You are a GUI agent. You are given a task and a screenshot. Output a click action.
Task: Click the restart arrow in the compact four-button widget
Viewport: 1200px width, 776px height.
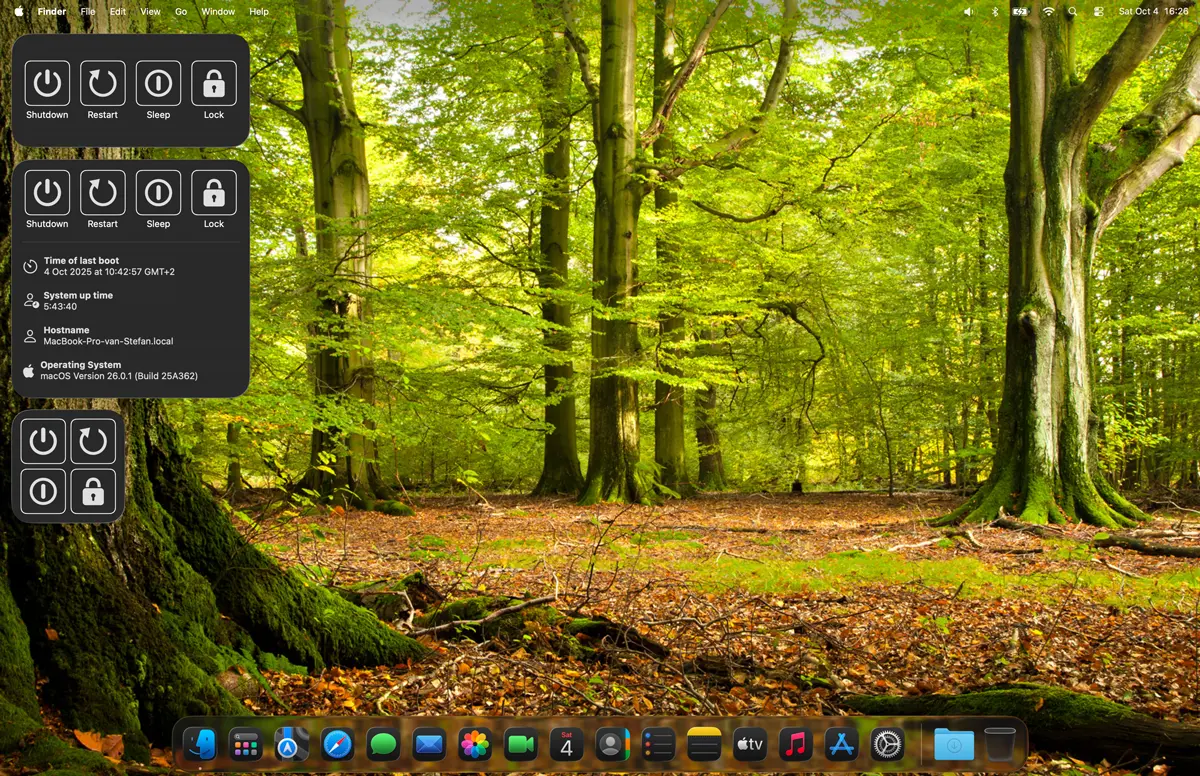93,441
